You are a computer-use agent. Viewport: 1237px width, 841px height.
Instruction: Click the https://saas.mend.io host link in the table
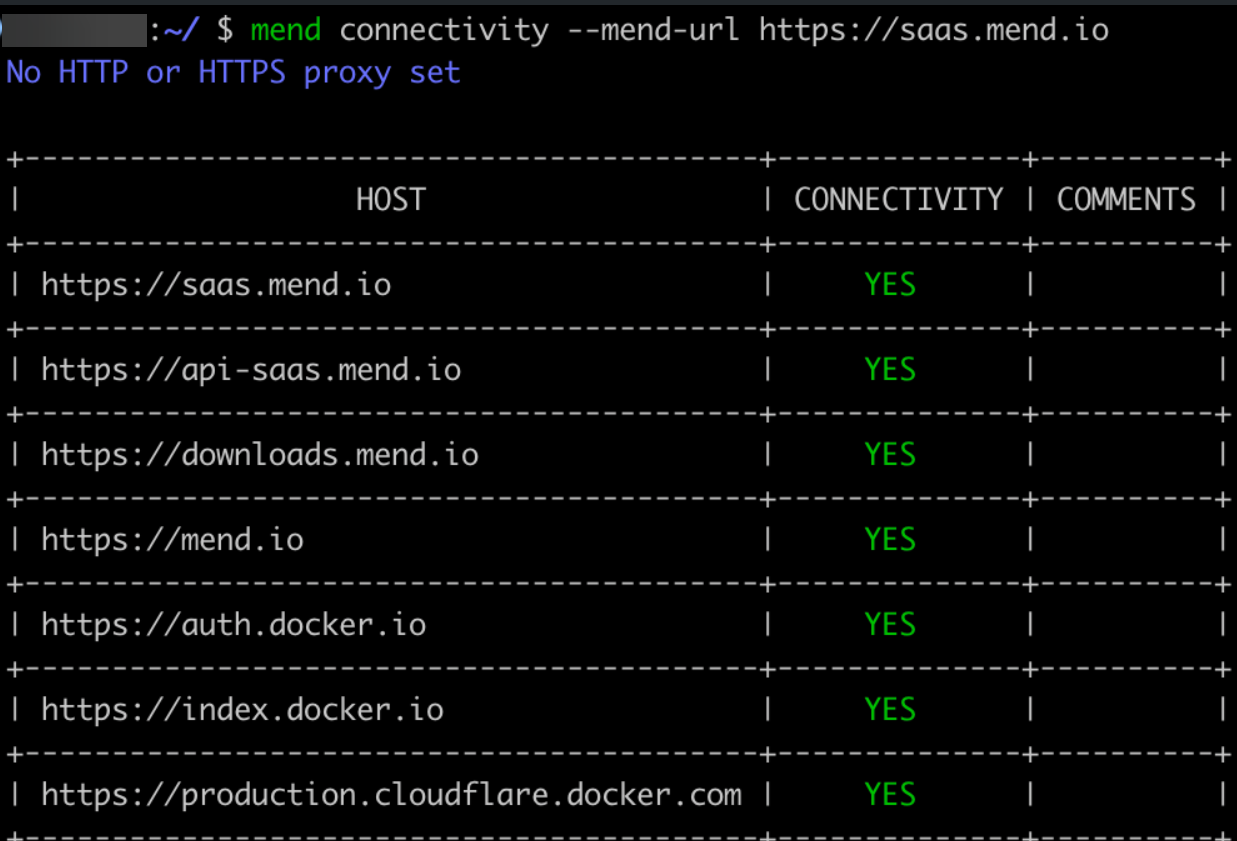[x=216, y=285]
